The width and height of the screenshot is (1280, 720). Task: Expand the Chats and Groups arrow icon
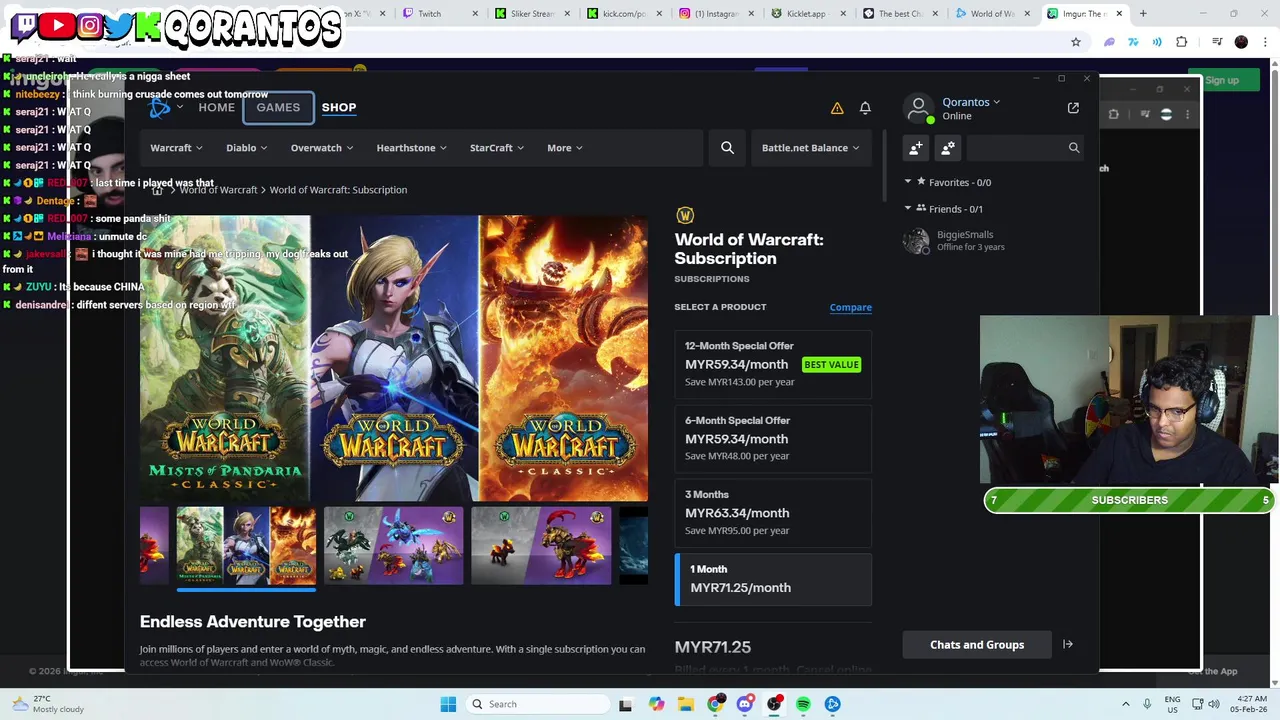pos(1068,645)
